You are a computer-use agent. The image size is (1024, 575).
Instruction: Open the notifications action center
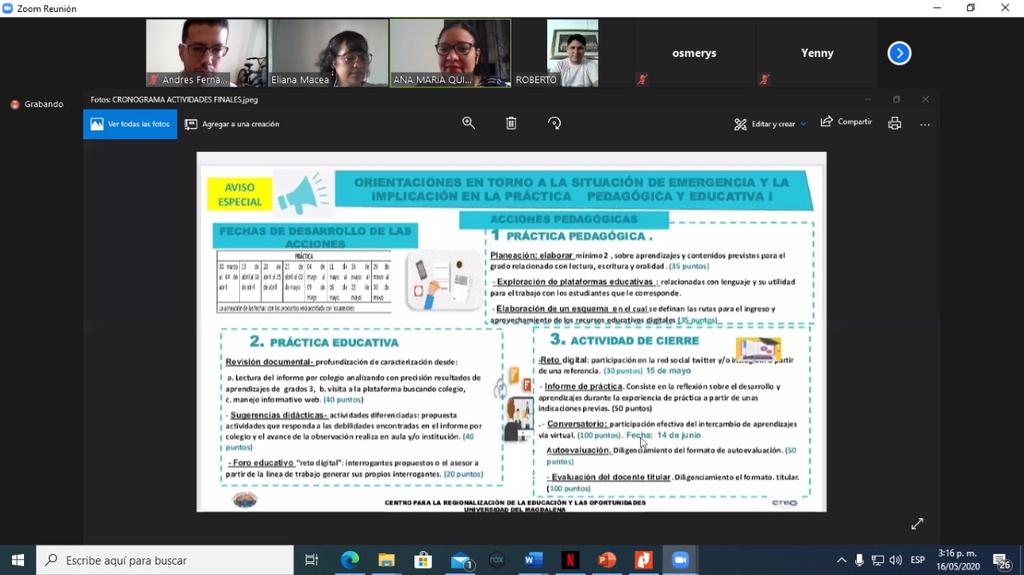pos(1001,561)
